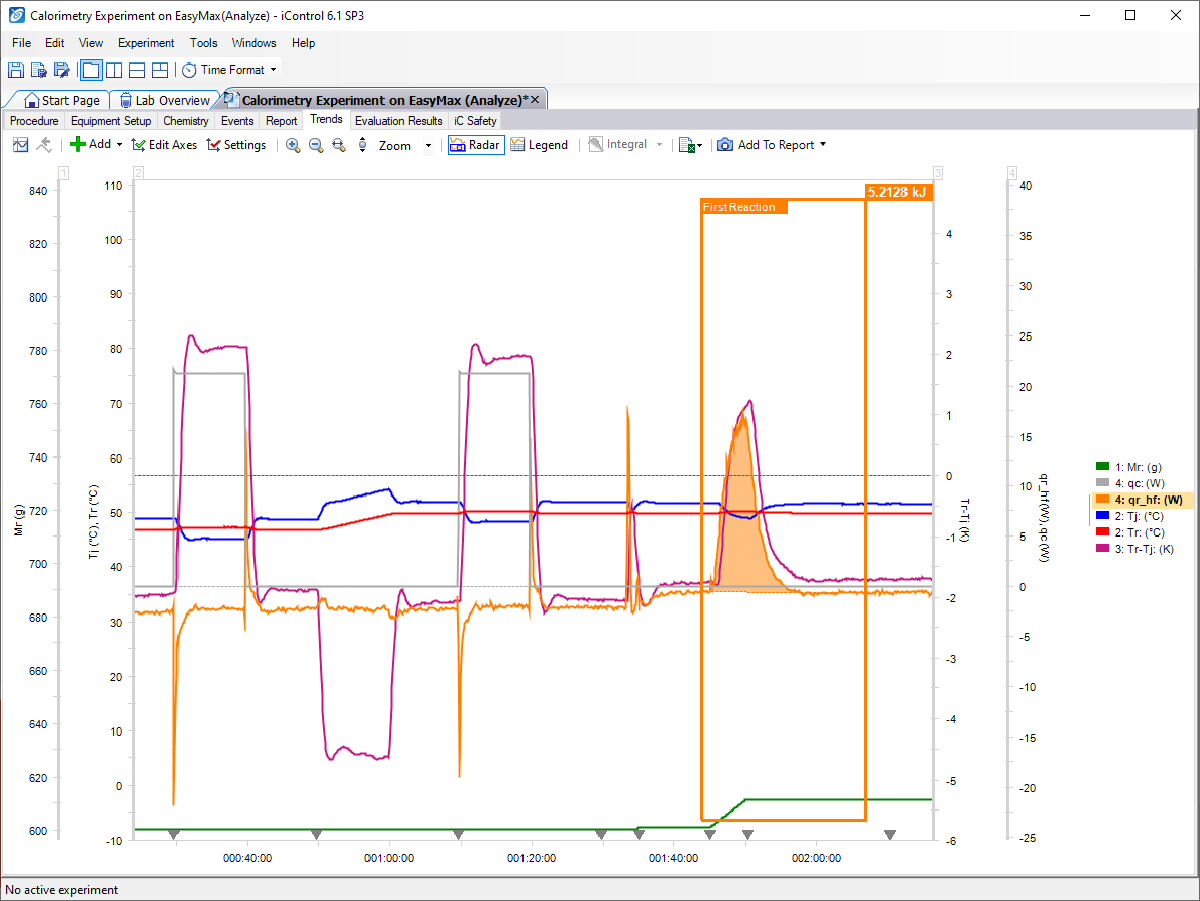Select the four-pane grid layout icon
Viewport: 1200px width, 901px height.
pyautogui.click(x=160, y=70)
